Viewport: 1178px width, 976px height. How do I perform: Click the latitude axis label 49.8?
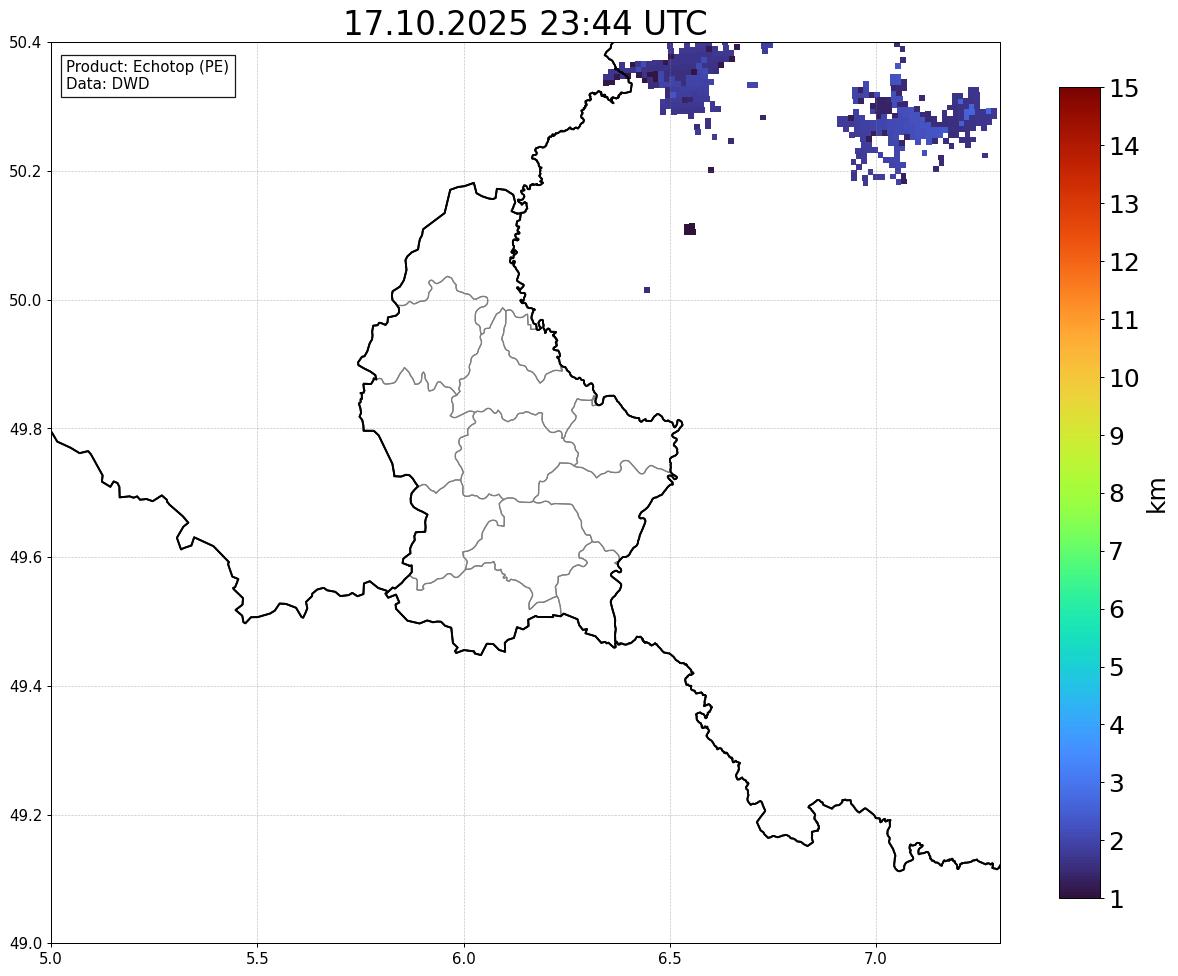(x=25, y=429)
